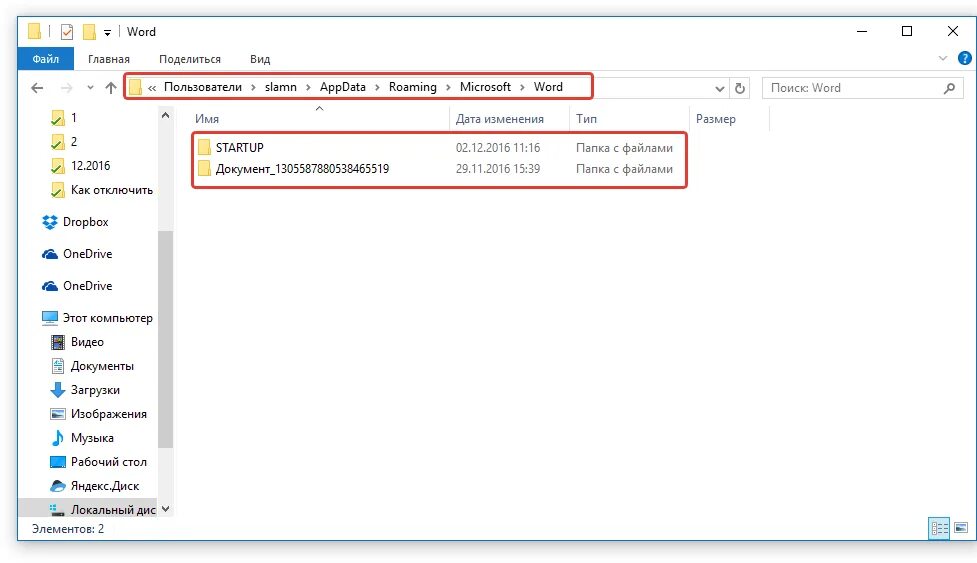Select the STARTUP folder
Viewport: 977px width, 563px height.
click(239, 148)
